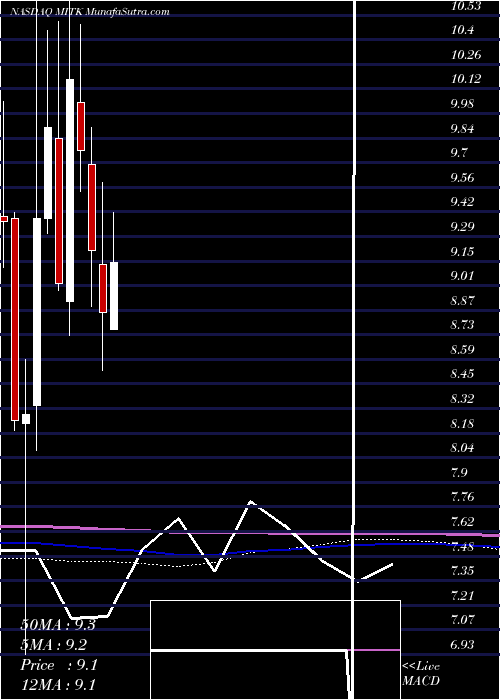Select the tallest white candlestick body

pos(70,190)
